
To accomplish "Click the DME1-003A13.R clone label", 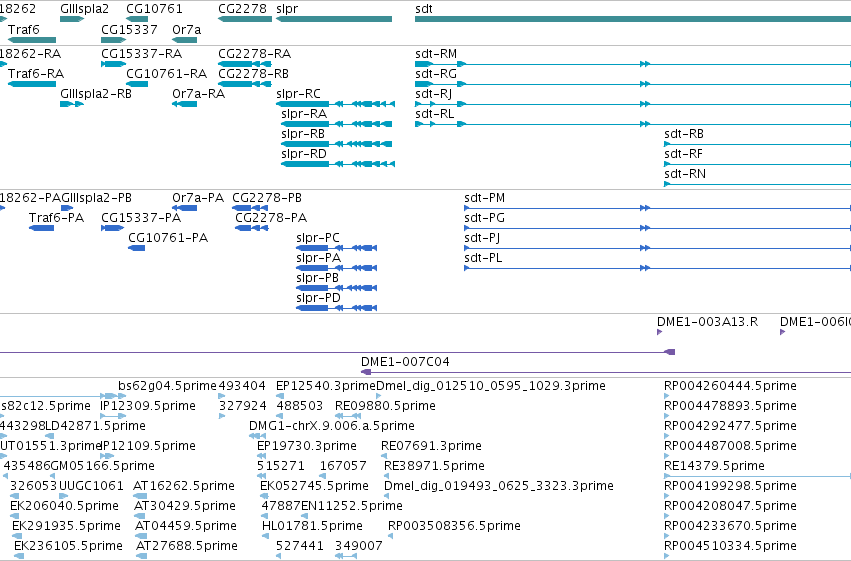I will [708, 322].
